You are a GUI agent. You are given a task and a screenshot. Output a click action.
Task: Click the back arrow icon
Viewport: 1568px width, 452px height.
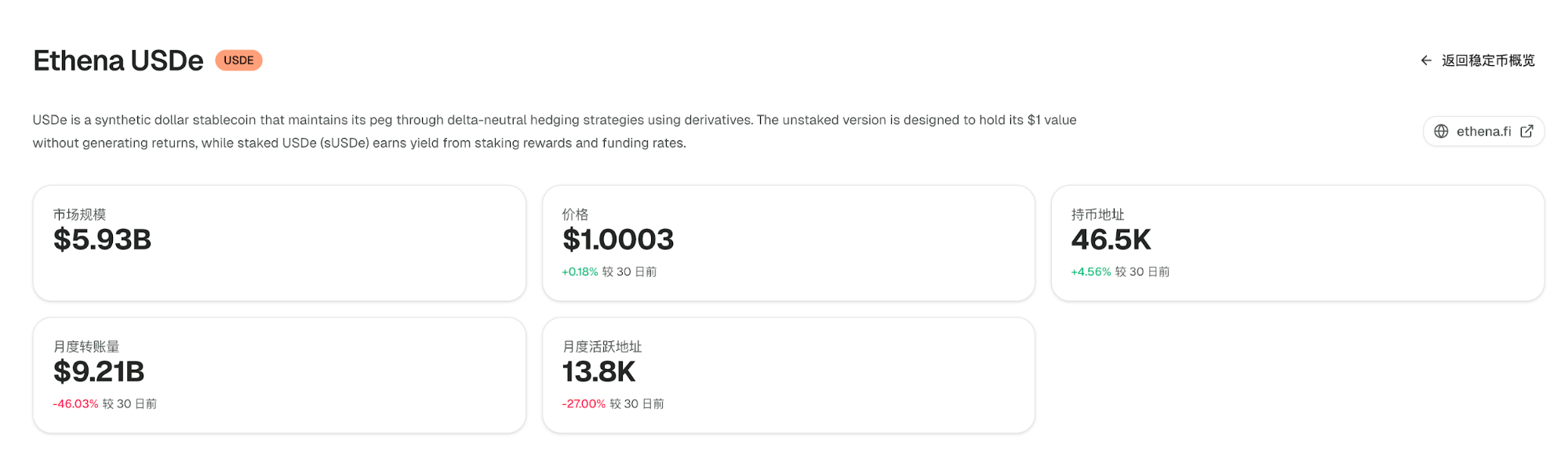coord(1426,60)
